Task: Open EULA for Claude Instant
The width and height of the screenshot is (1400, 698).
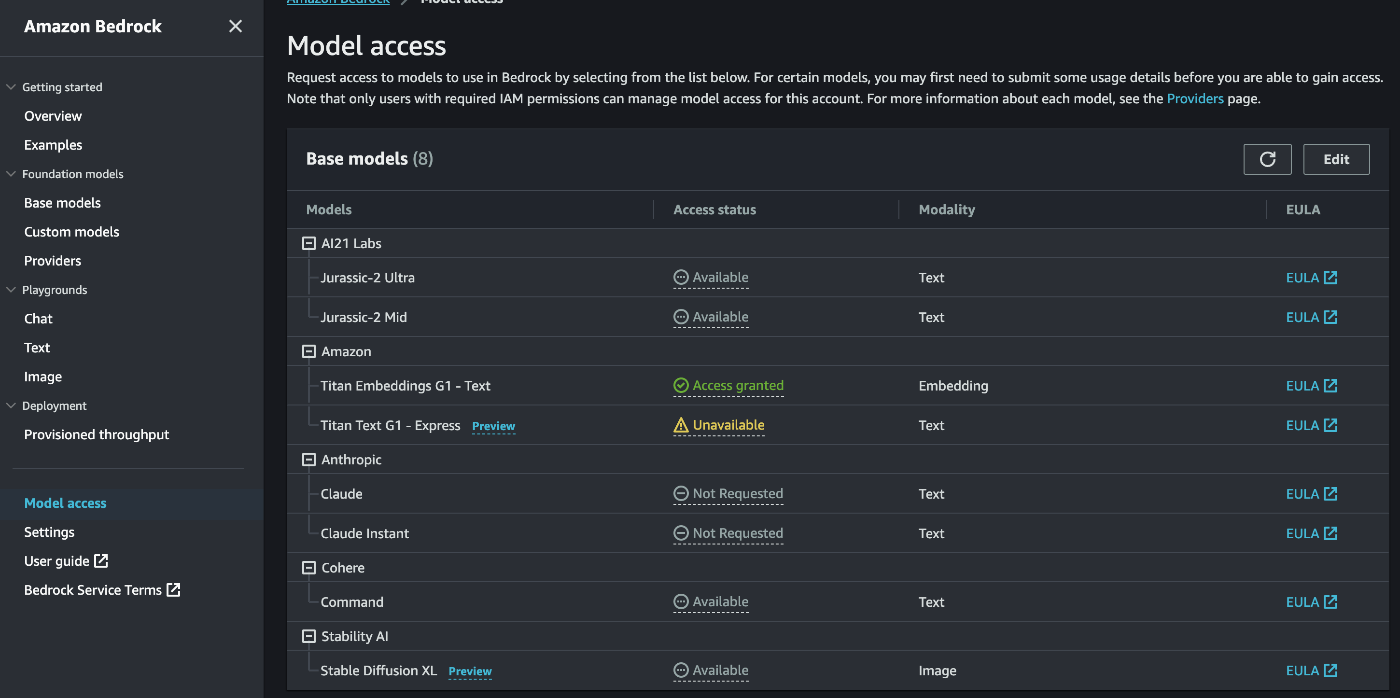Action: point(1311,533)
